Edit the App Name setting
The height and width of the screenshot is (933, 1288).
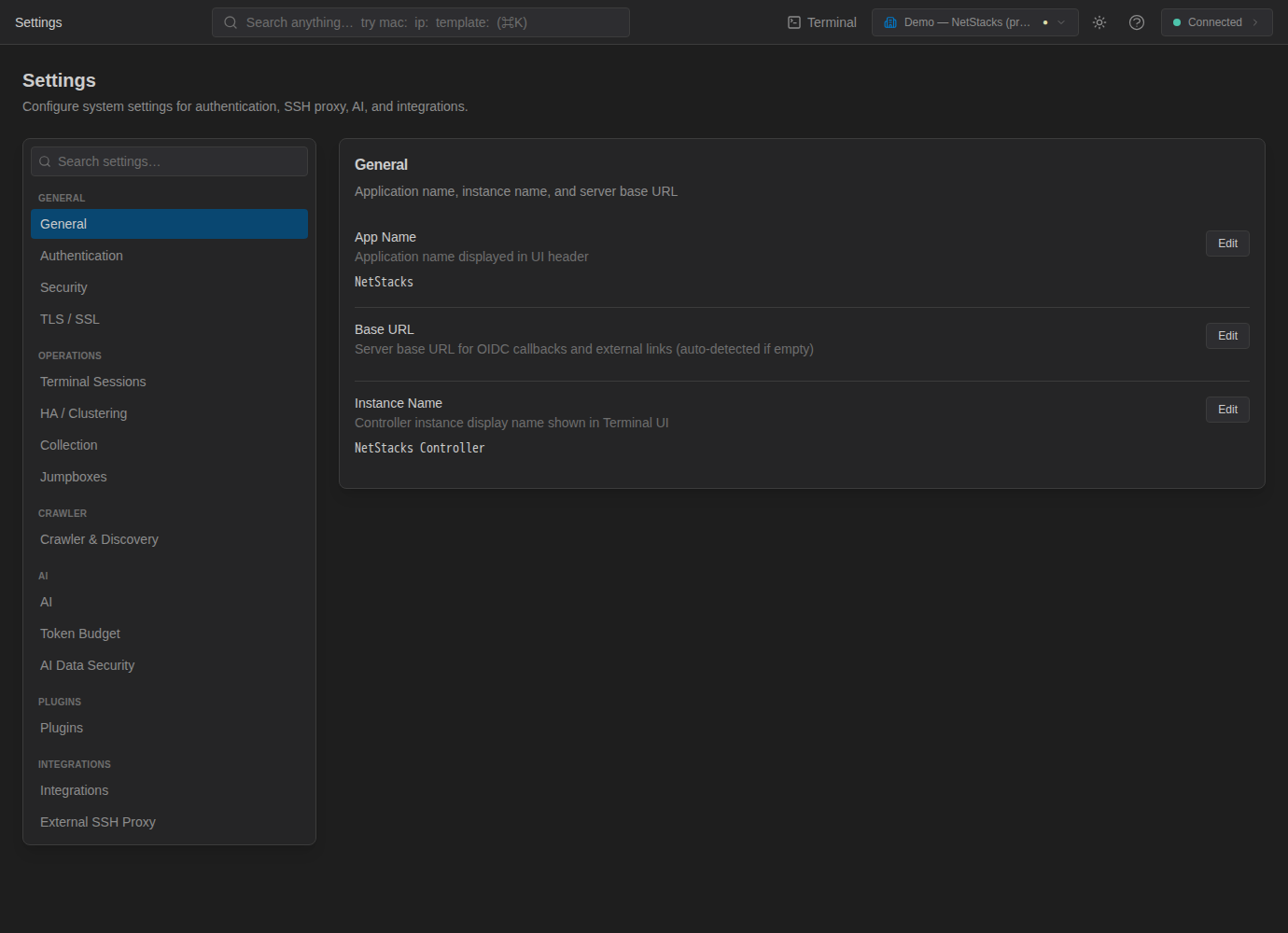click(1227, 244)
